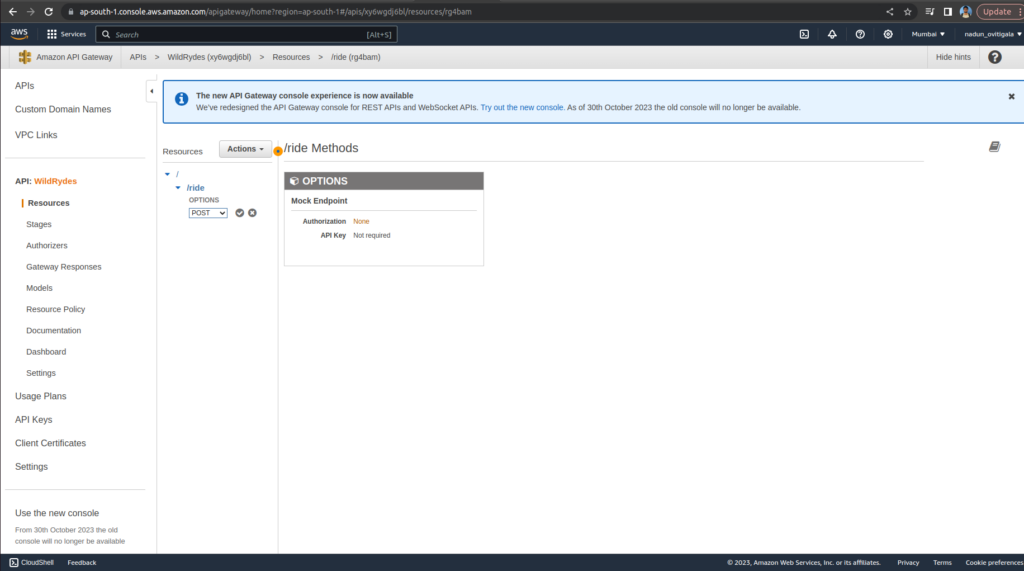Collapse the root / resource tree
Screen dimensions: 1024x571
167,174
